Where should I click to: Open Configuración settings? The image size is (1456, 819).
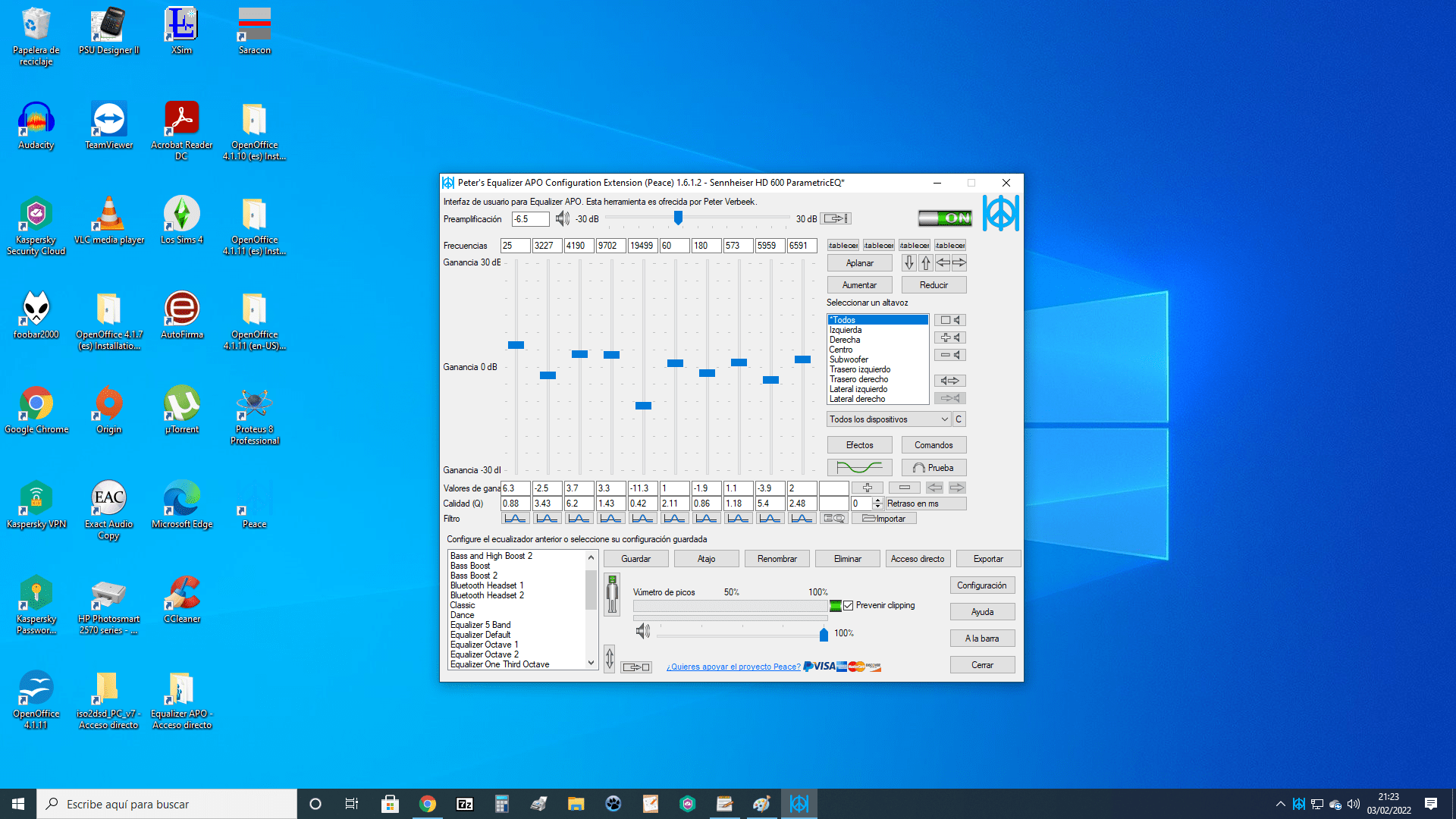coord(983,585)
